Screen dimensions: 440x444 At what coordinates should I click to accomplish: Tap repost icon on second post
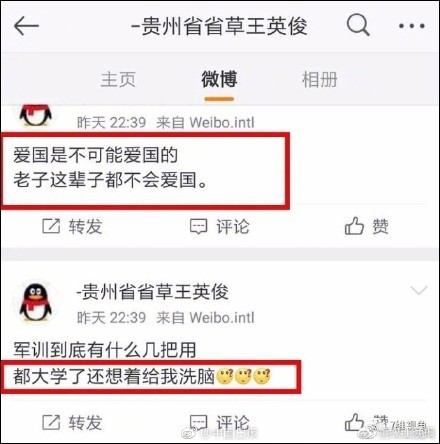point(51,422)
